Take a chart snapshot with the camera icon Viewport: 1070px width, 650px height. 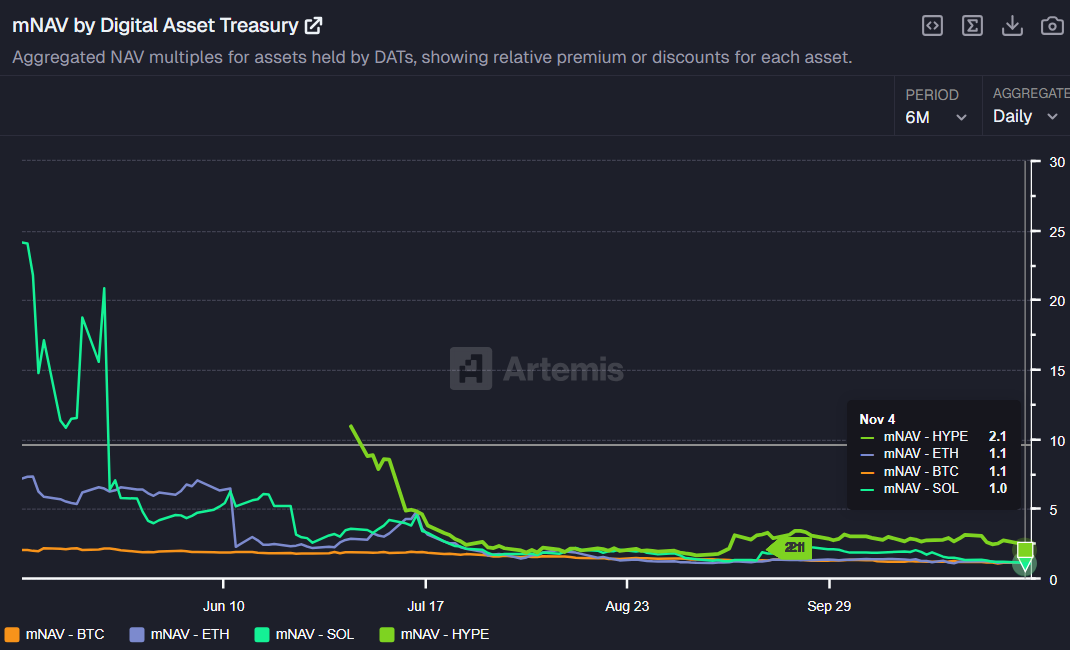[x=1052, y=25]
